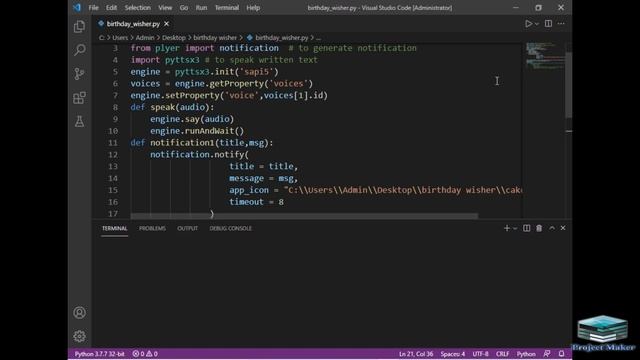Open the File menu
640x360 pixels.
(93, 8)
